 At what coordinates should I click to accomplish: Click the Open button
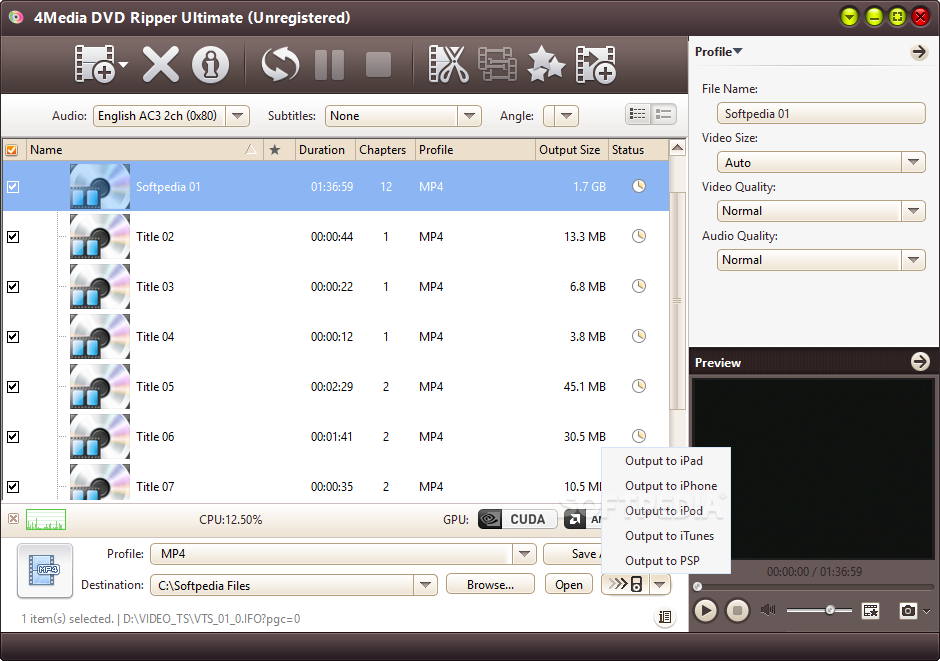[x=569, y=585]
